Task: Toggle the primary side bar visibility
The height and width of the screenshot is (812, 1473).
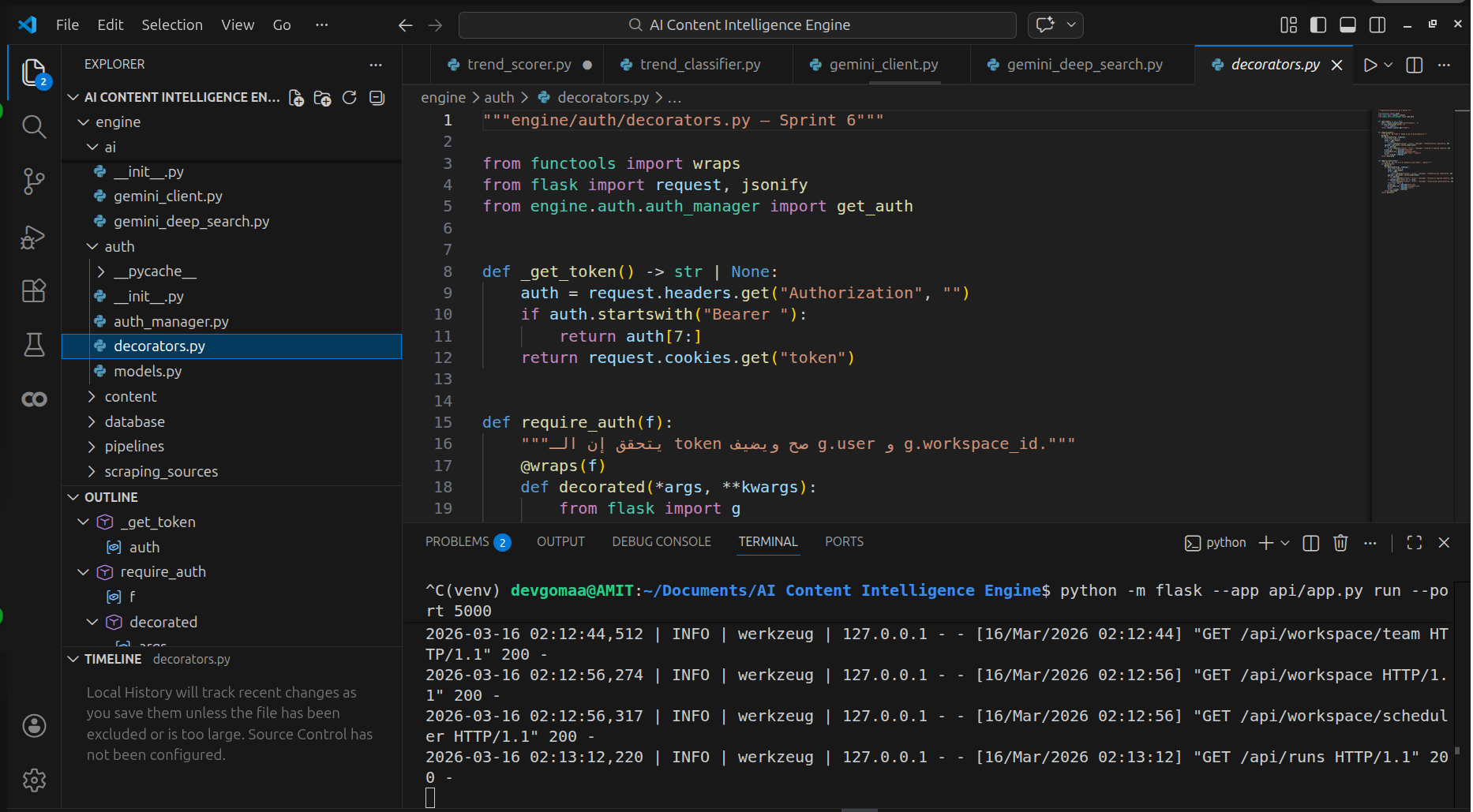Action: pos(1318,25)
